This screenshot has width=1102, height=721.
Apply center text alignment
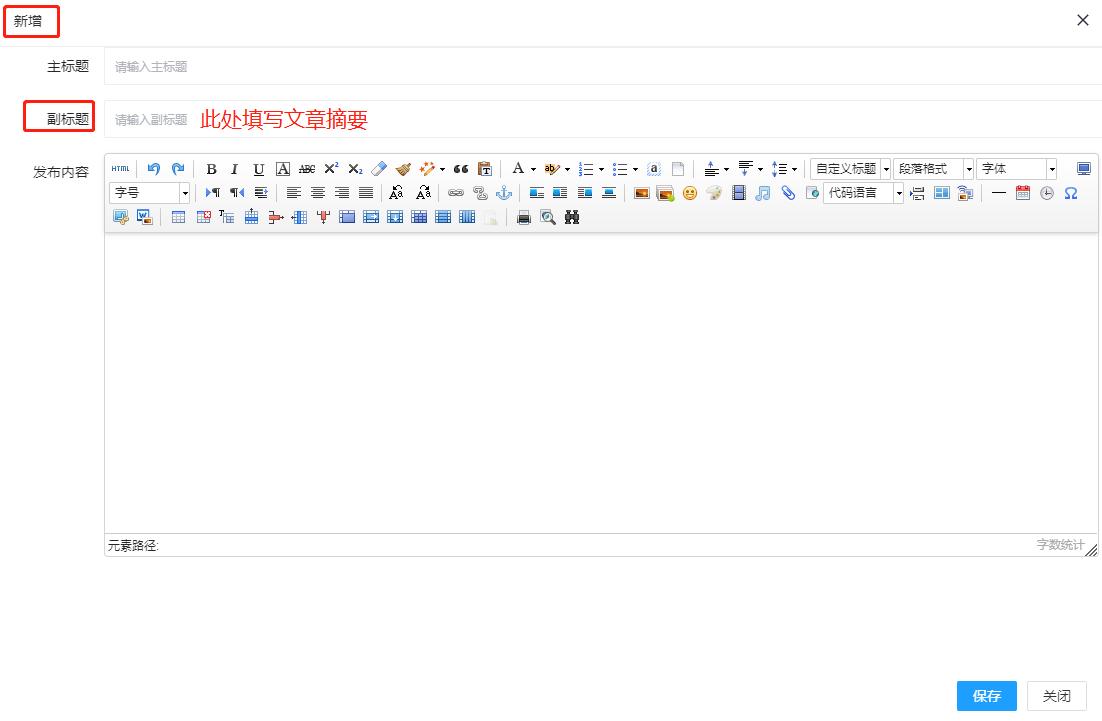point(319,193)
